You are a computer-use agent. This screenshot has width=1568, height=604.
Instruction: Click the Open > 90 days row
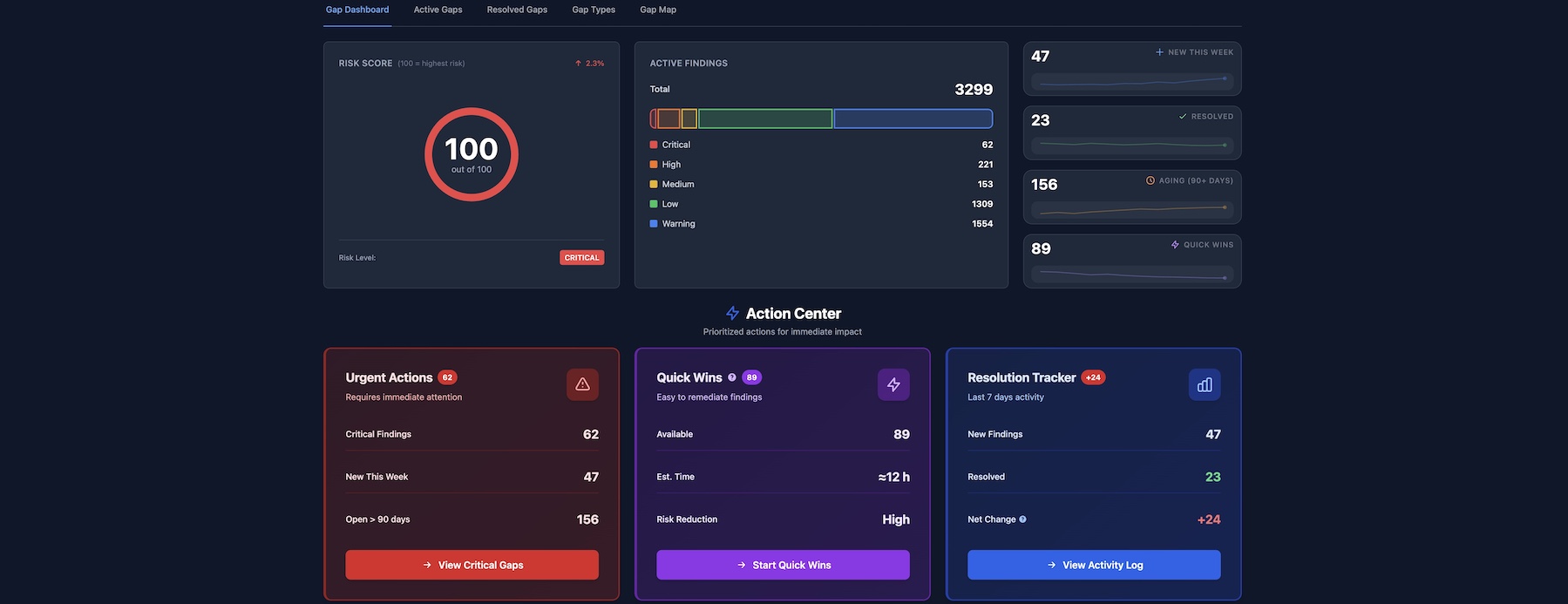pos(472,519)
